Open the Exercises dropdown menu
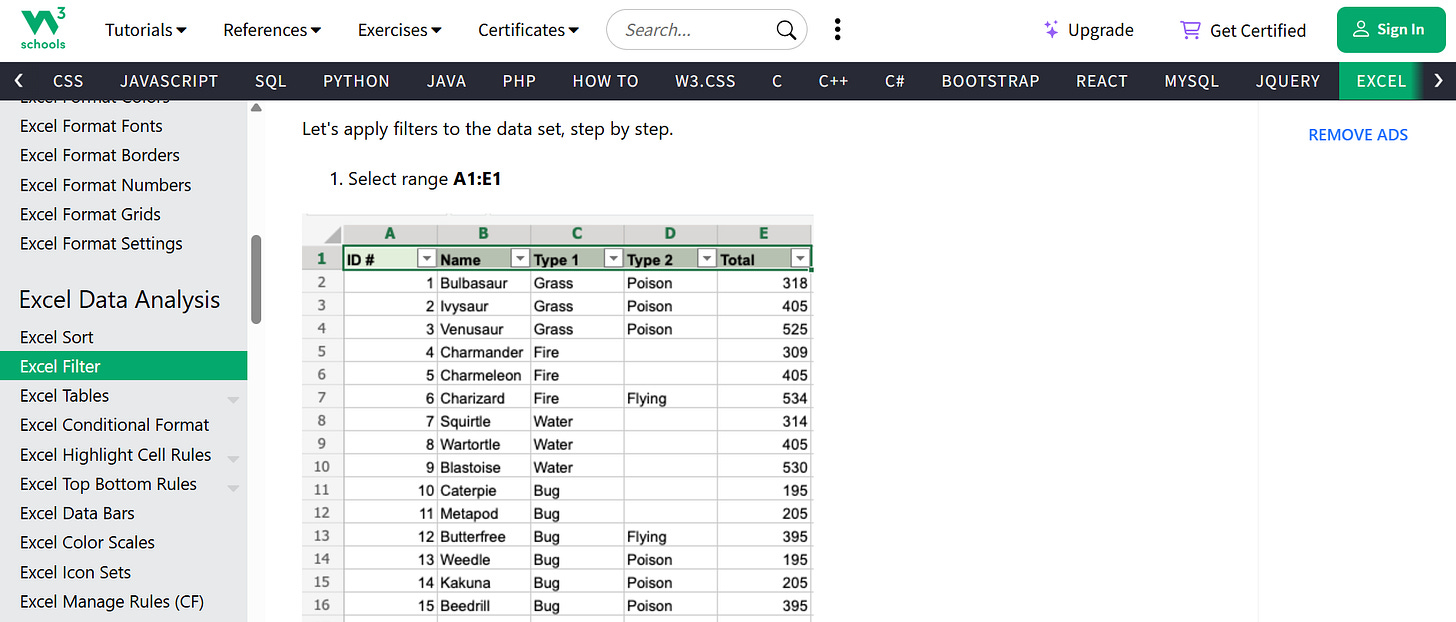The image size is (1456, 622). click(x=400, y=30)
